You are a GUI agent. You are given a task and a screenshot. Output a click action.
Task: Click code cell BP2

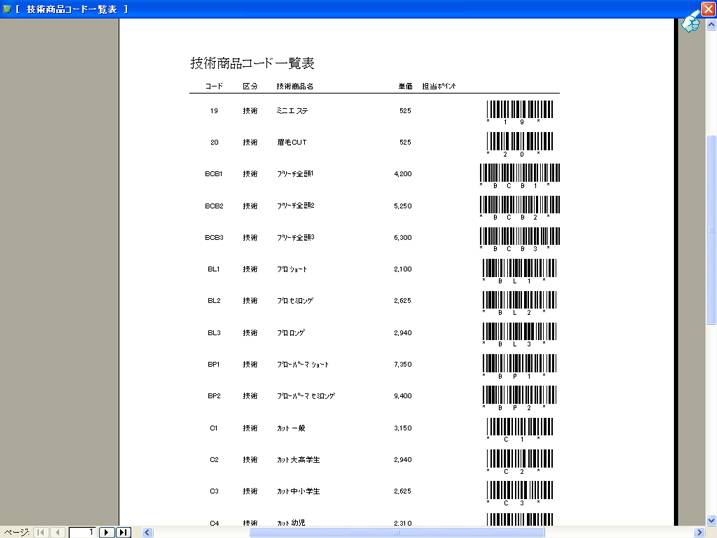(214, 395)
